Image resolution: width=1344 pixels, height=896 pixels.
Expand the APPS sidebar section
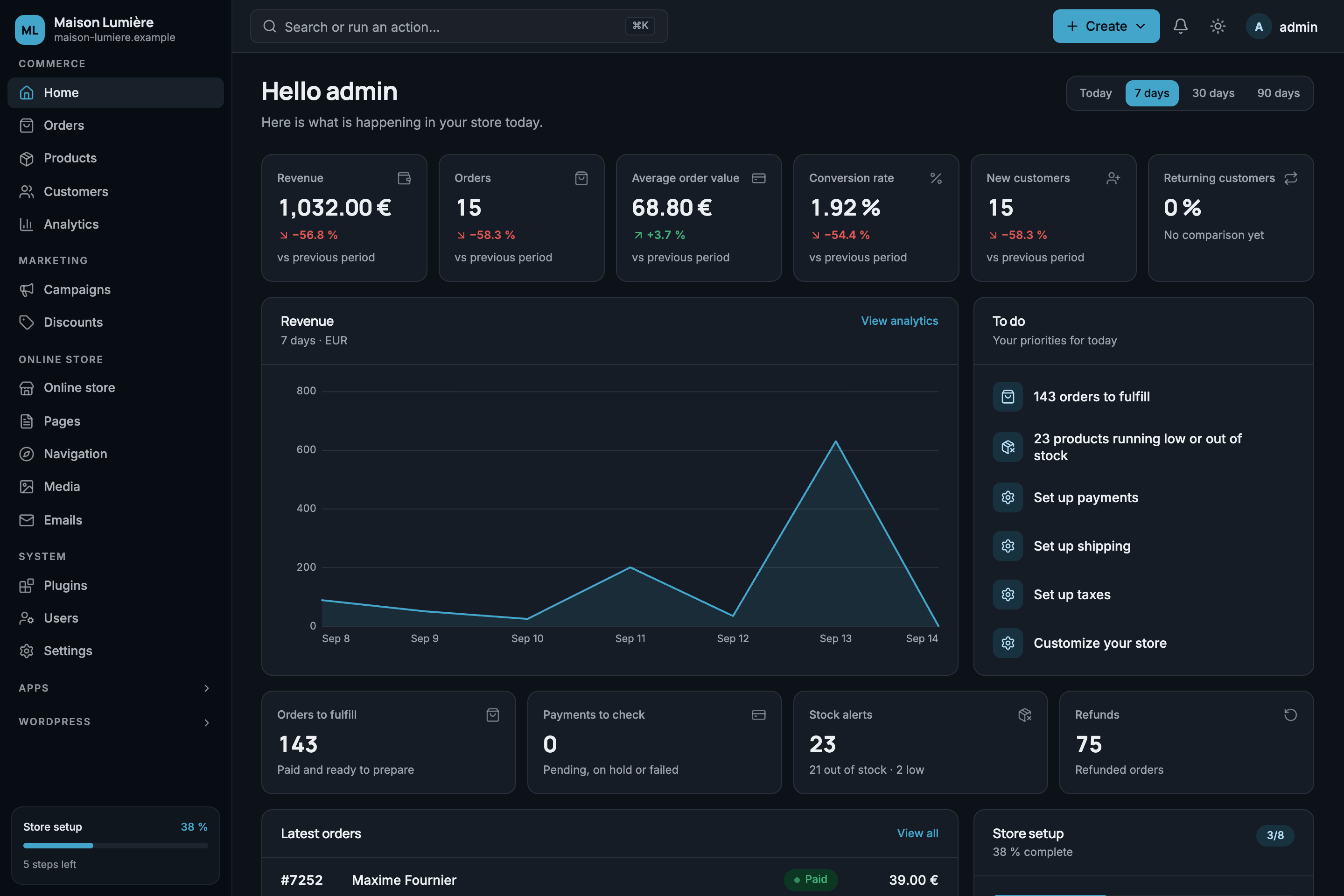[115, 688]
